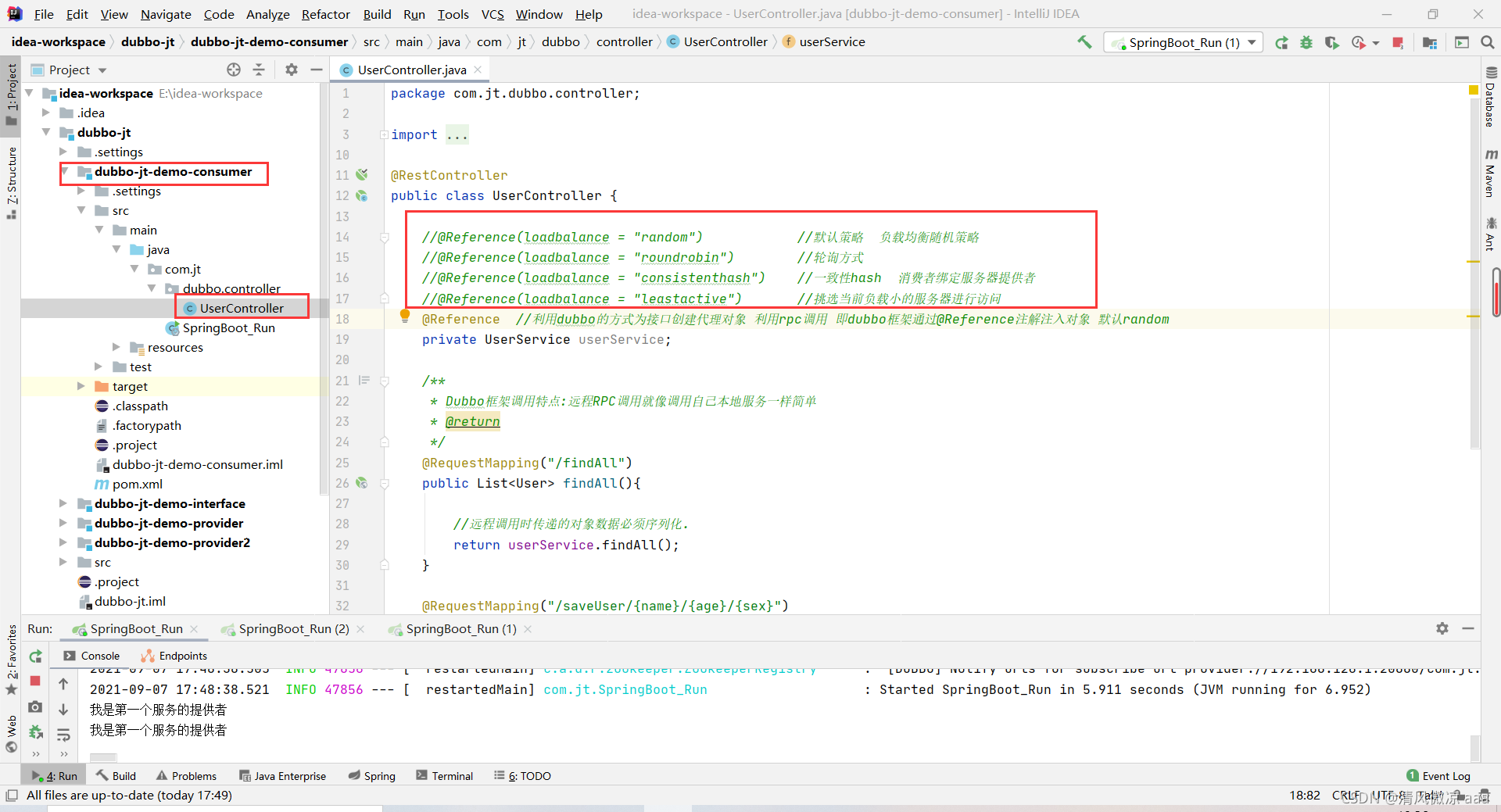Image resolution: width=1501 pixels, height=812 pixels.
Task: Click the down arrow in Run console
Action: (x=63, y=710)
